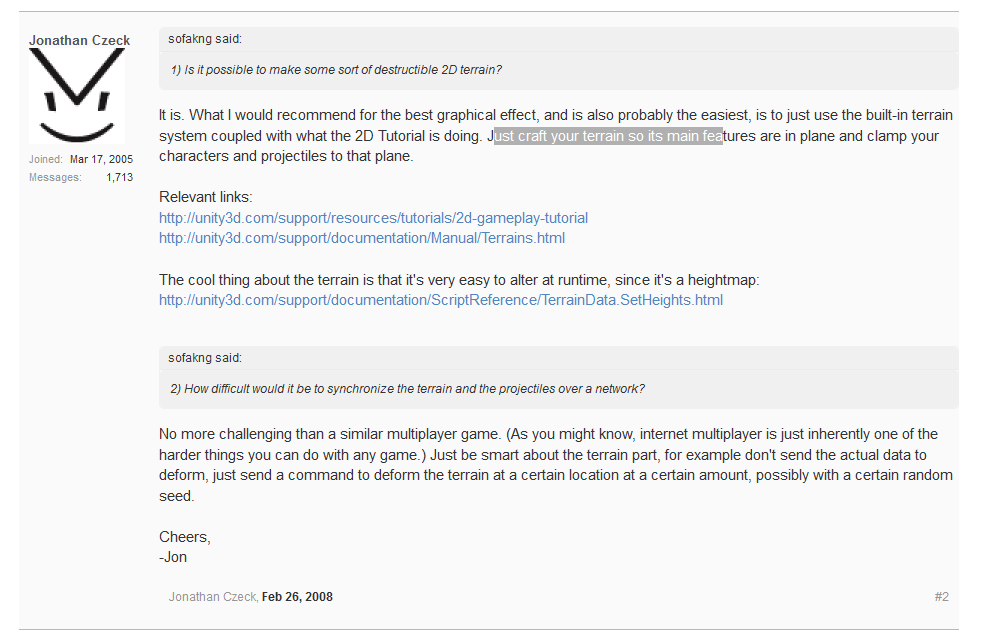Viewport: 1006px width, 632px height.
Task: Click Jonathan Czeck's name in post footer
Action: [212, 597]
